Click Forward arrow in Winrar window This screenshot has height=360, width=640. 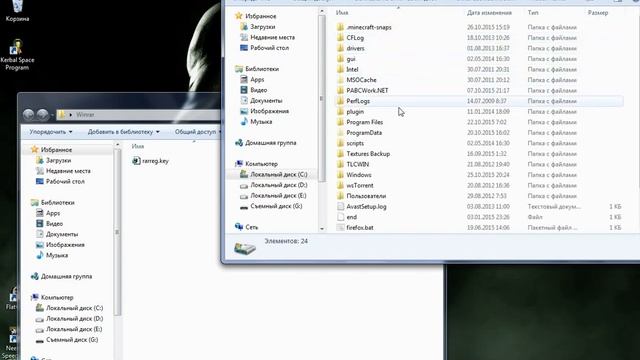coord(42,115)
